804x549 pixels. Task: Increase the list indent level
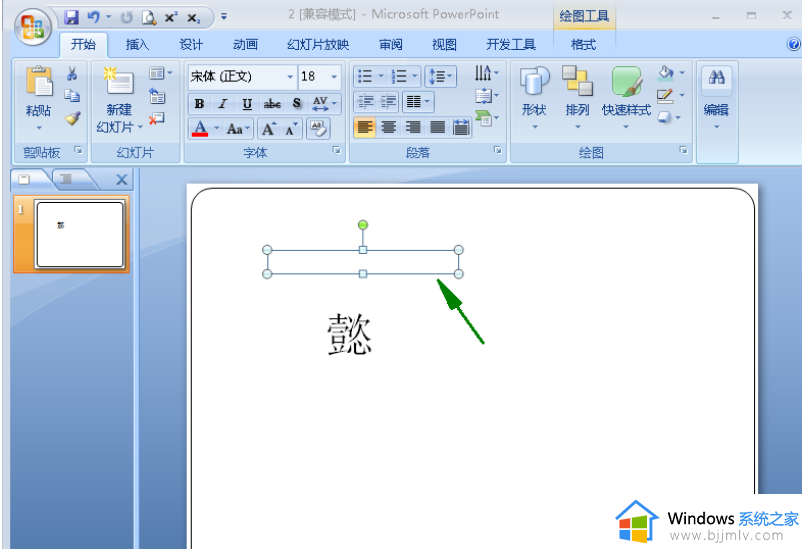388,101
